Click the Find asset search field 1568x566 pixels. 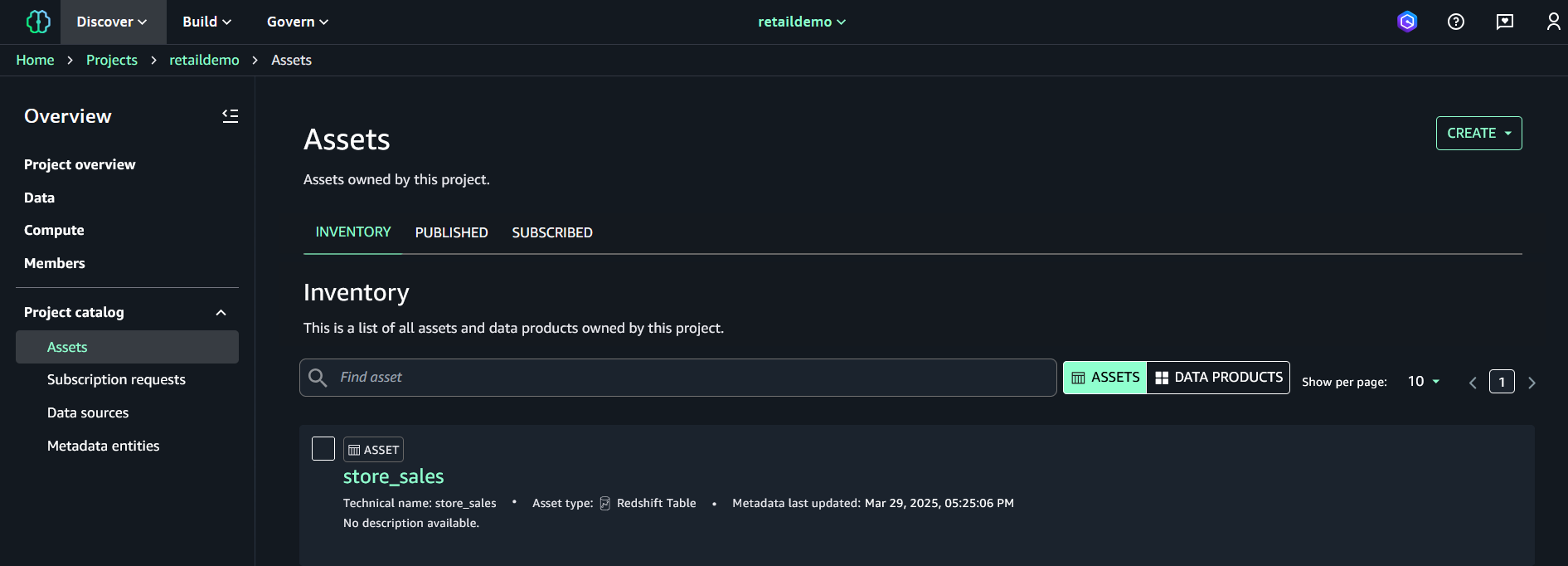tap(678, 378)
